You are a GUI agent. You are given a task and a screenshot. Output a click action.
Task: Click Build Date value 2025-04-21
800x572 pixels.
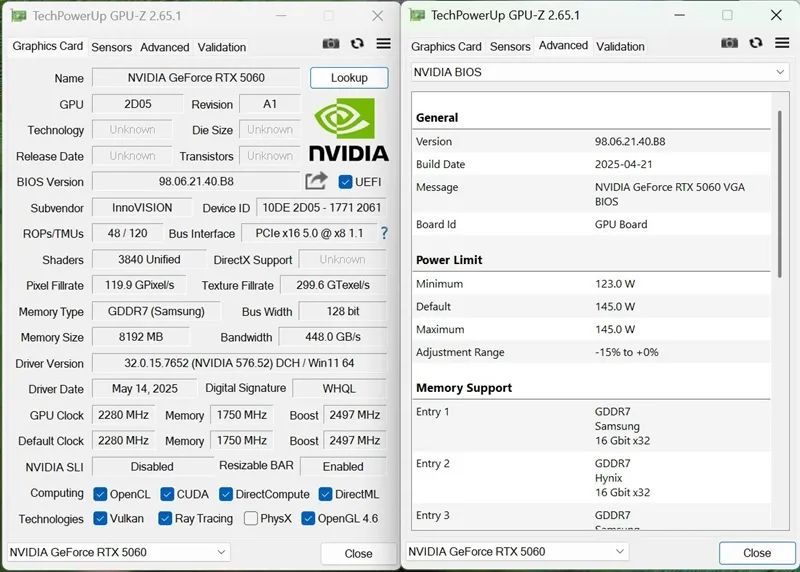pyautogui.click(x=623, y=164)
